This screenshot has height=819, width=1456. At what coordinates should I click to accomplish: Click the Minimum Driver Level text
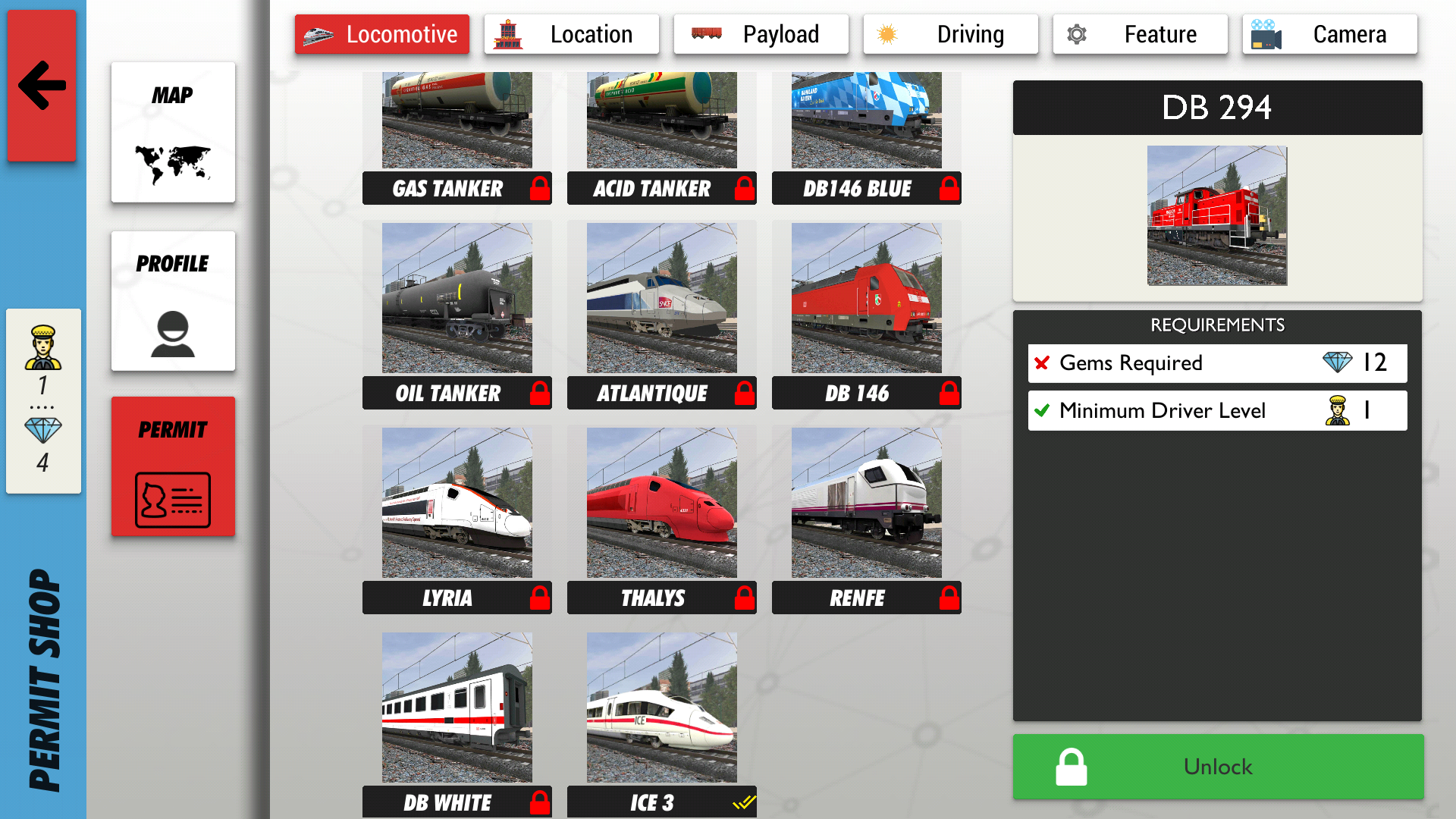tap(1163, 410)
